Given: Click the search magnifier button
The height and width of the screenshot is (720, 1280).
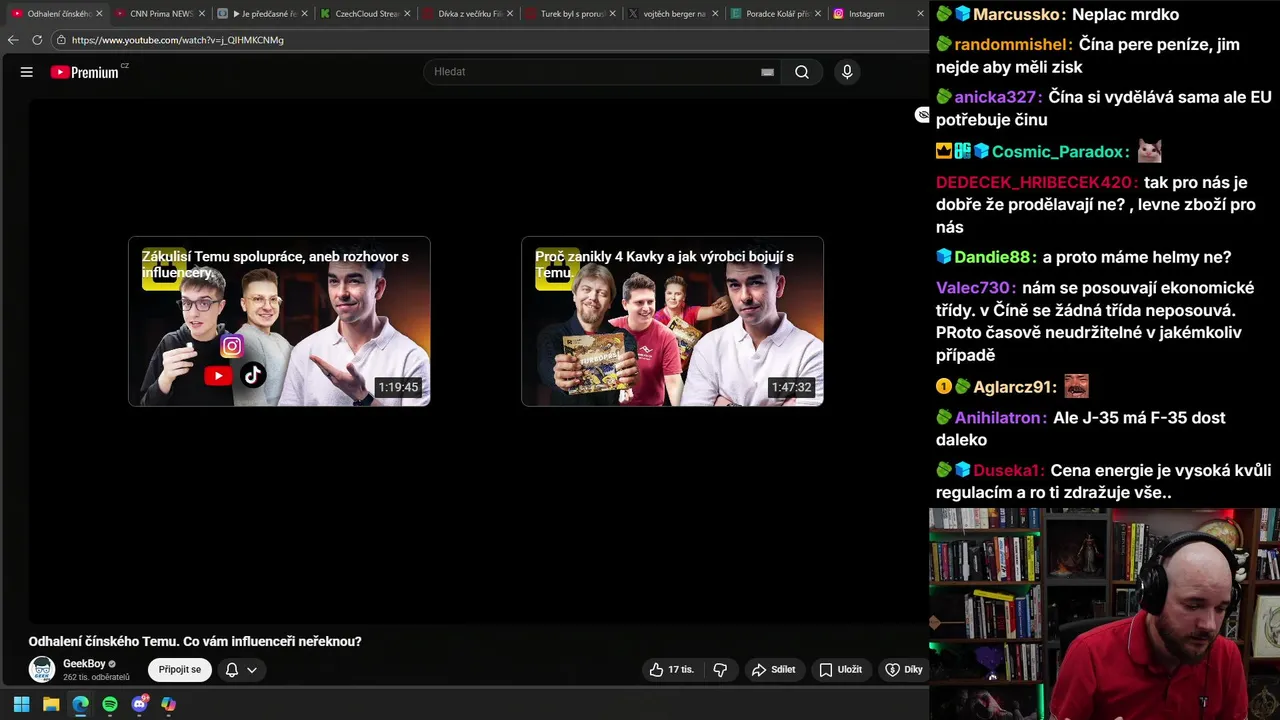Looking at the screenshot, I should (x=802, y=72).
